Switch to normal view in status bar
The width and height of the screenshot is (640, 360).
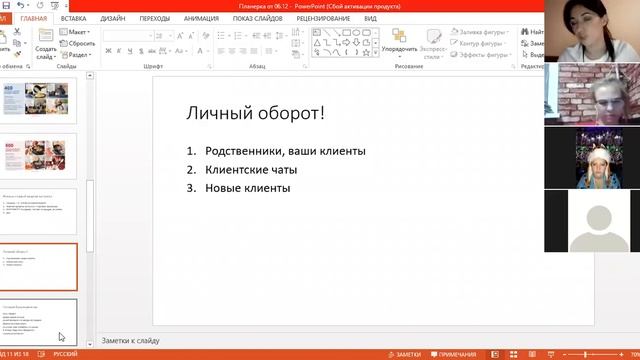pyautogui.click(x=495, y=354)
